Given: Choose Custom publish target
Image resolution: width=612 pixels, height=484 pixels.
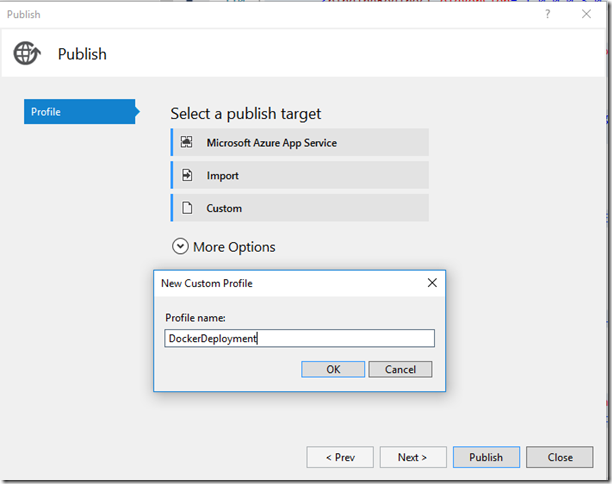Looking at the screenshot, I should coord(300,208).
